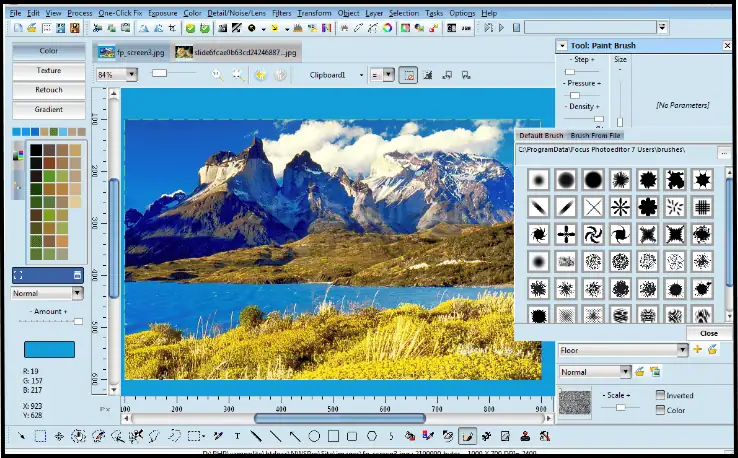Screen dimensions: 738x458
Task: Toggle the Color checkbox under Scale
Action: tap(661, 410)
